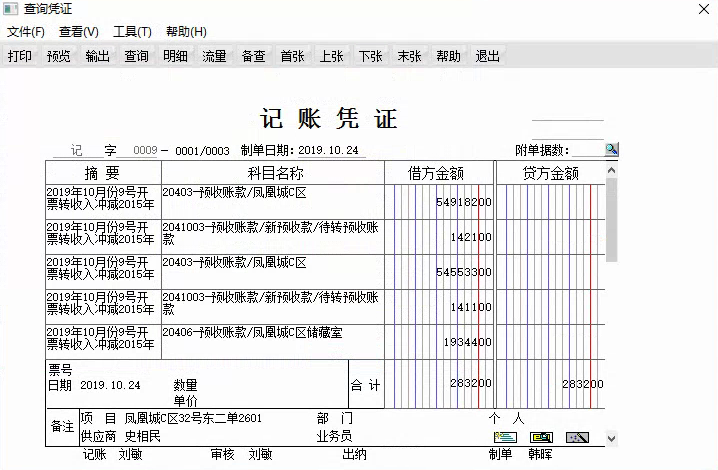Click the 输出 toolbar button

98,56
